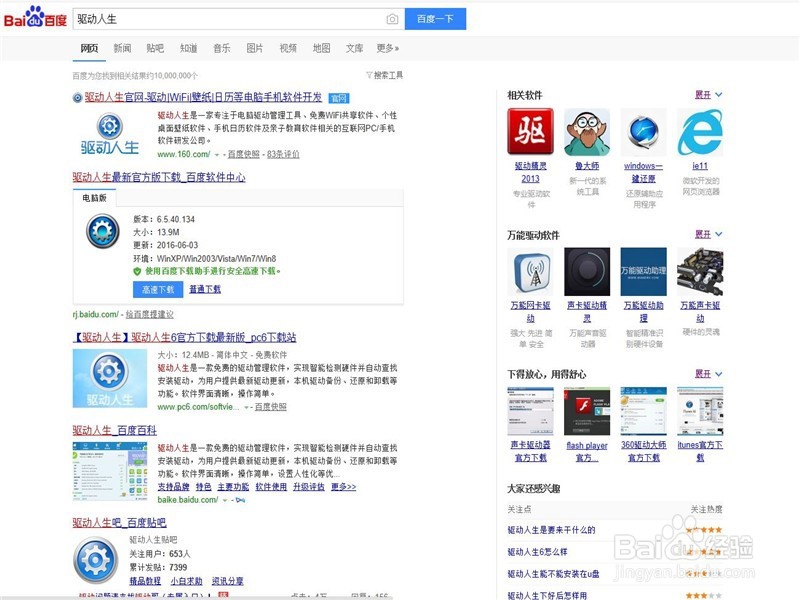This screenshot has height=600, width=800.
Task: Click 贴吧 gear avatar icon
Action: coord(96,560)
